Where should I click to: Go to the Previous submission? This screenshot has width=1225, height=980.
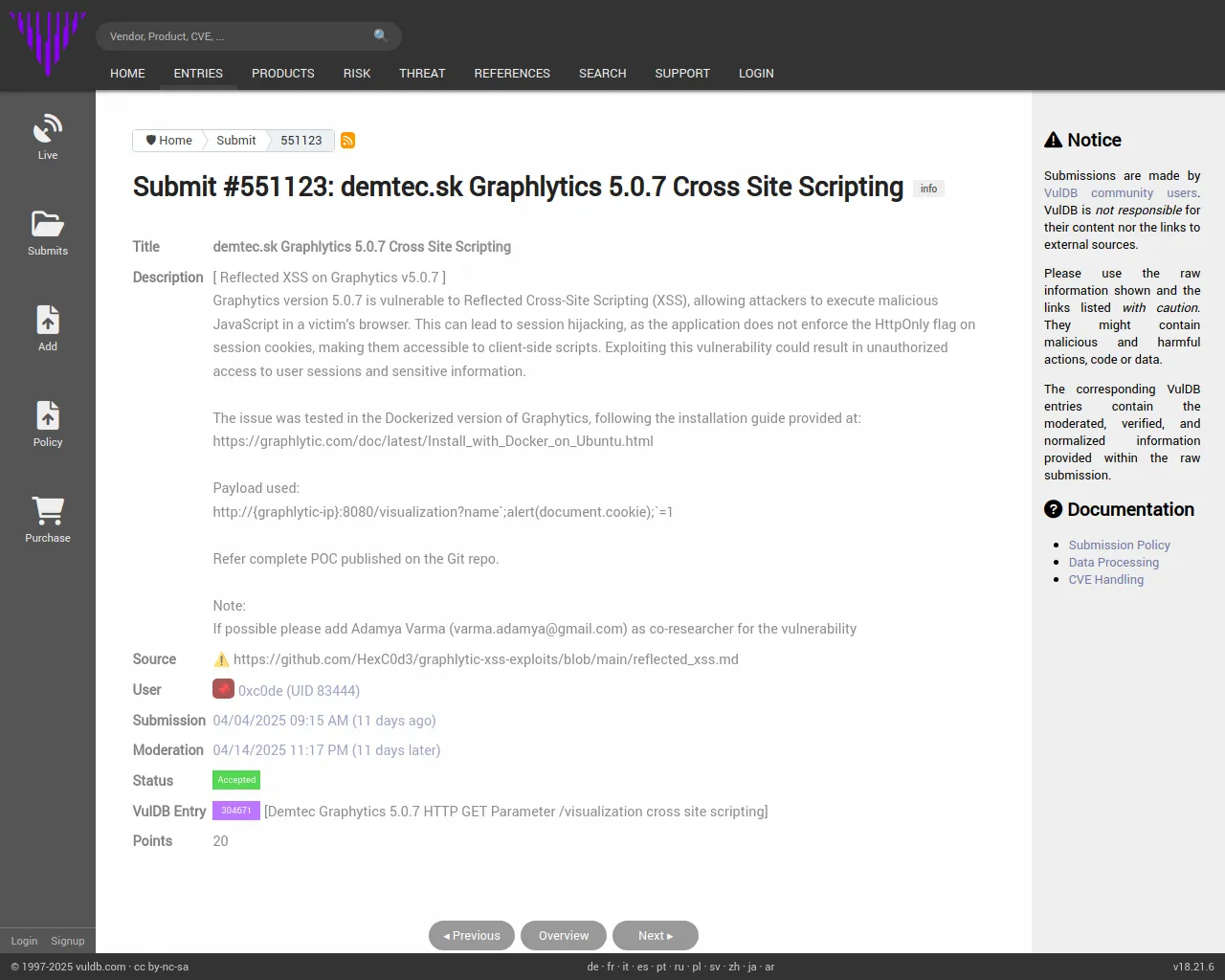pos(472,936)
